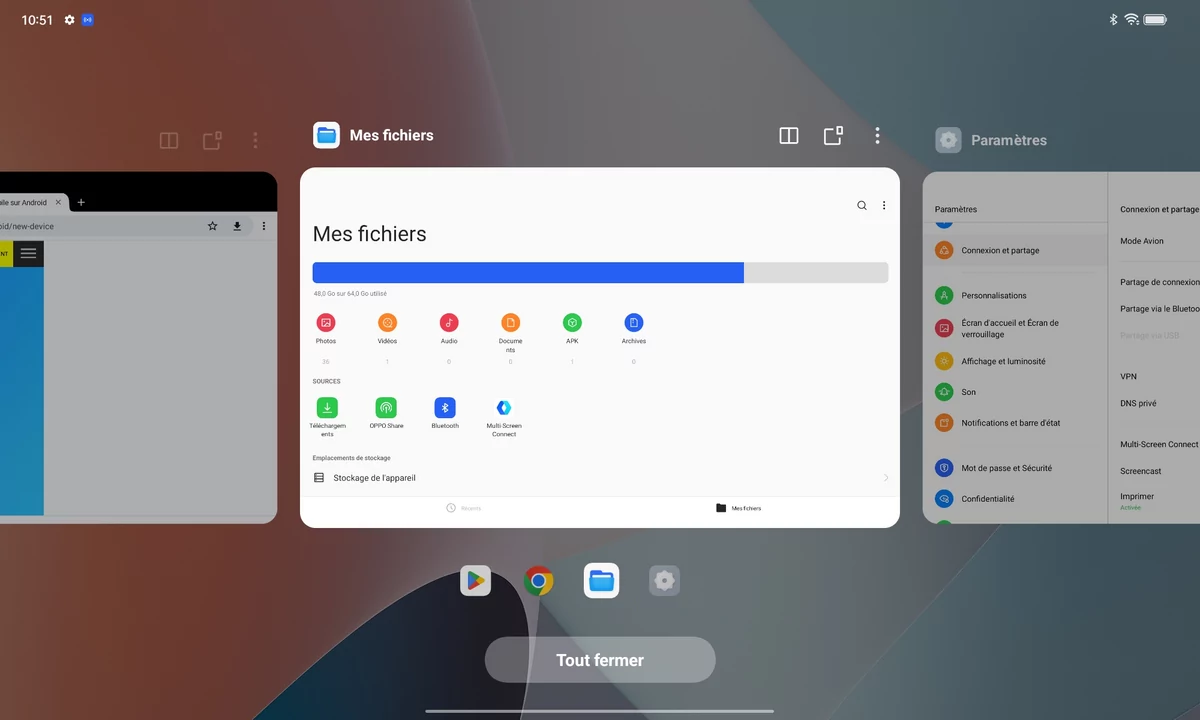Tap the storage usage bar
This screenshot has height=720, width=1200.
pyautogui.click(x=600, y=273)
